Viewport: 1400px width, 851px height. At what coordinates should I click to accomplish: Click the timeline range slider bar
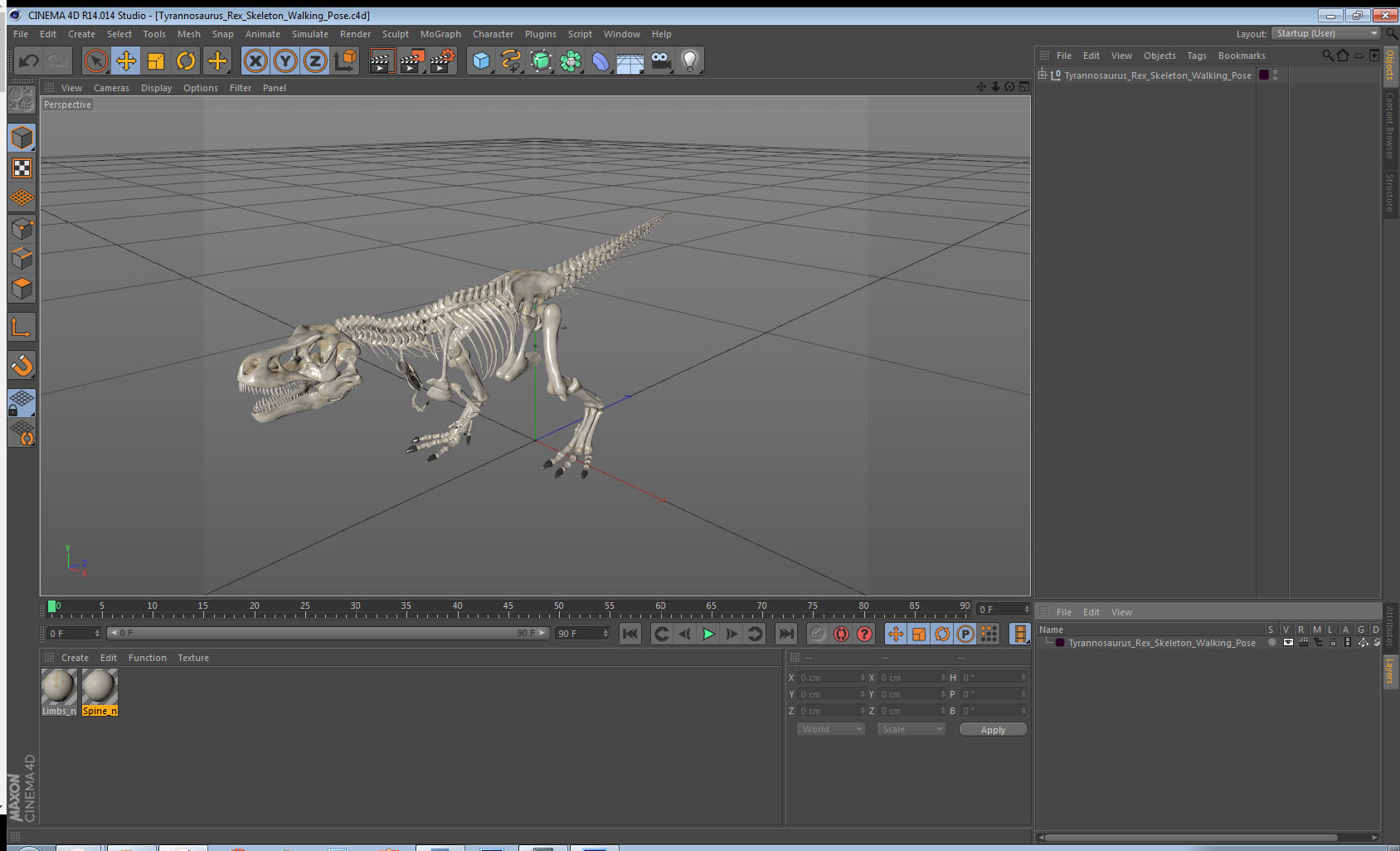(328, 633)
